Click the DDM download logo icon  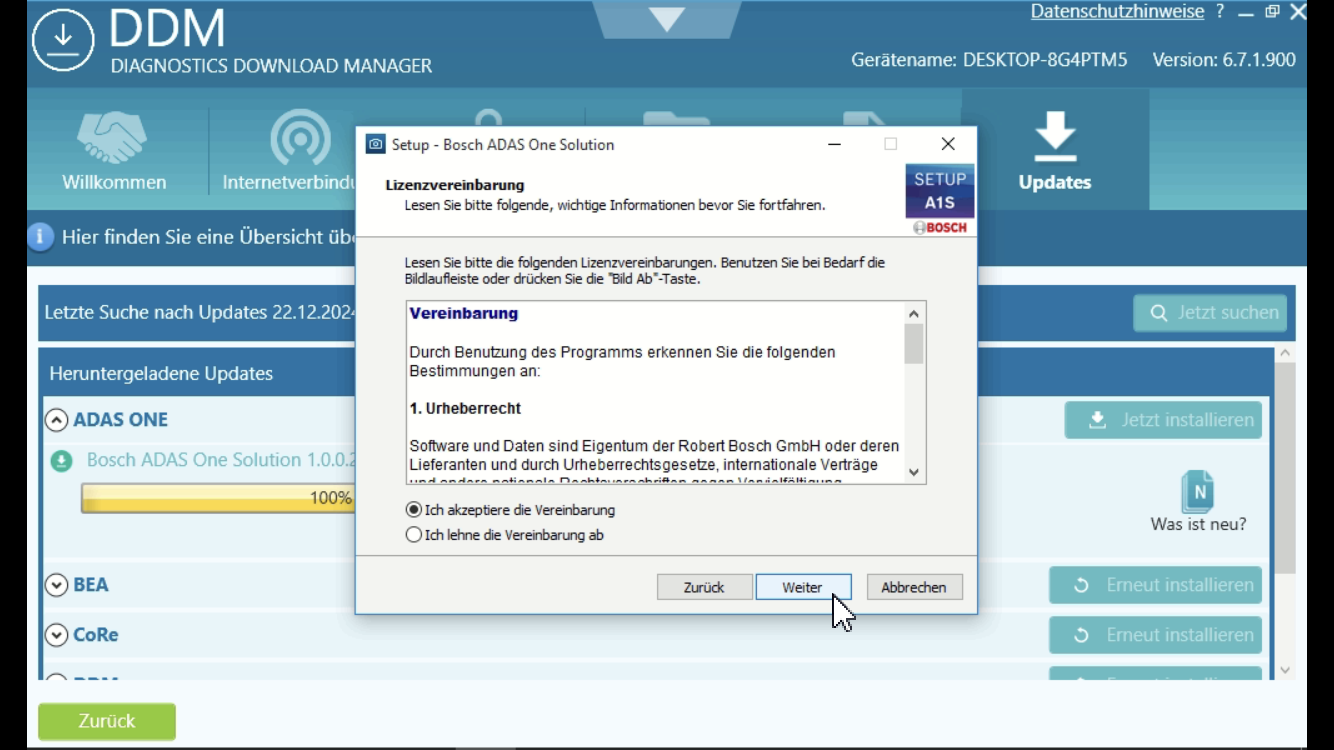[63, 41]
